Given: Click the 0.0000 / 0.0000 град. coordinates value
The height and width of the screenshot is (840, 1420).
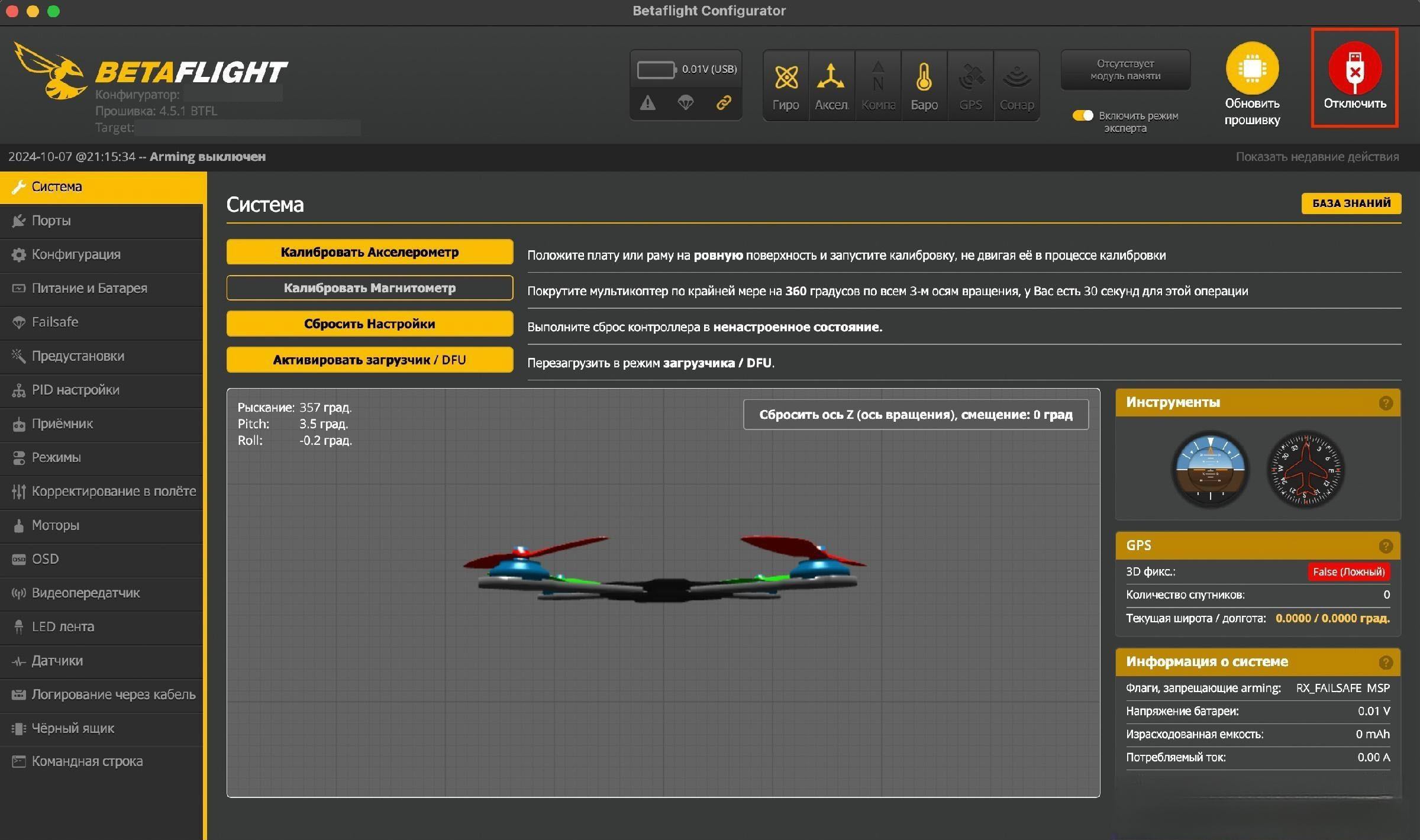Looking at the screenshot, I should point(1332,618).
